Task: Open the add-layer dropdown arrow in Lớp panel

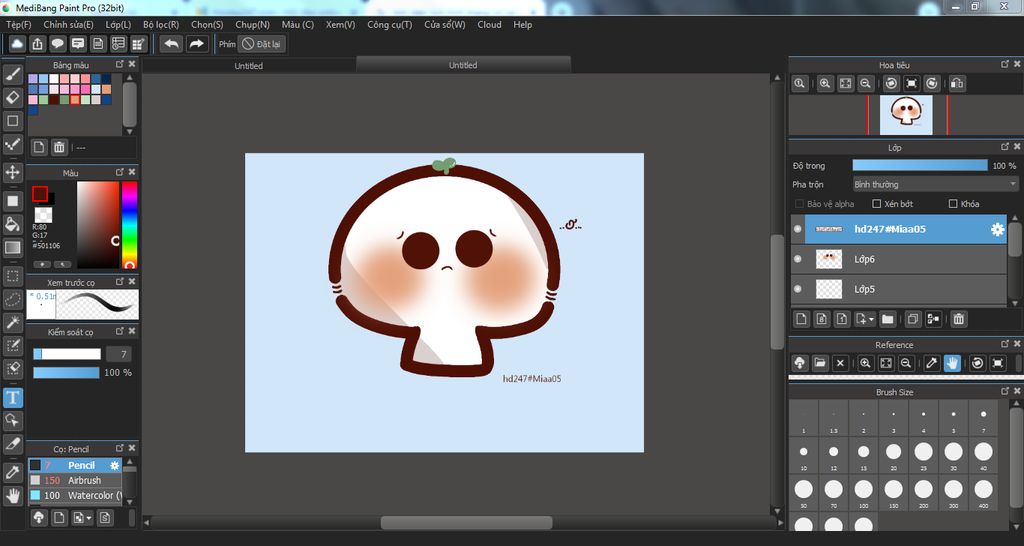Action: tap(872, 319)
